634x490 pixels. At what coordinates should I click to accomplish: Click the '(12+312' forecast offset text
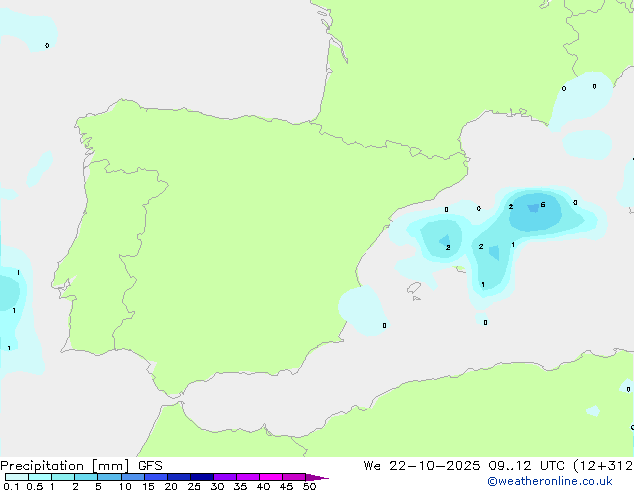point(603,466)
